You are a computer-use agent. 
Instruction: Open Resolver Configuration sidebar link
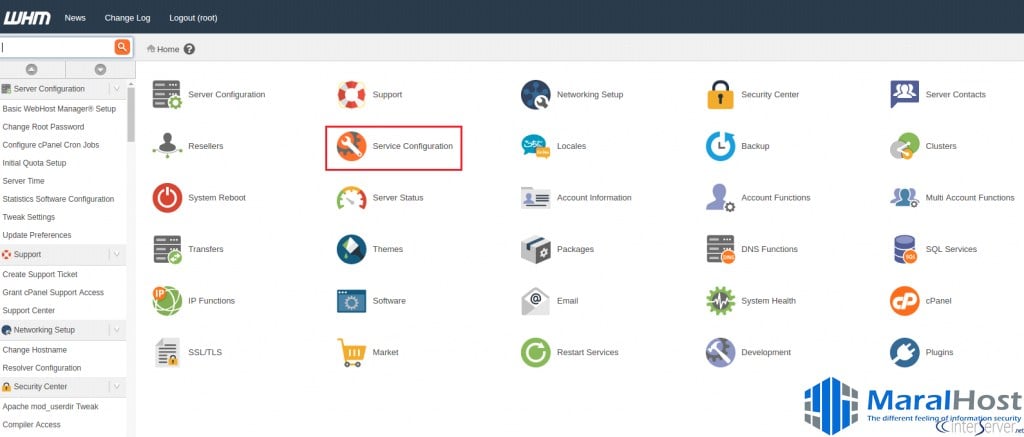pos(42,368)
